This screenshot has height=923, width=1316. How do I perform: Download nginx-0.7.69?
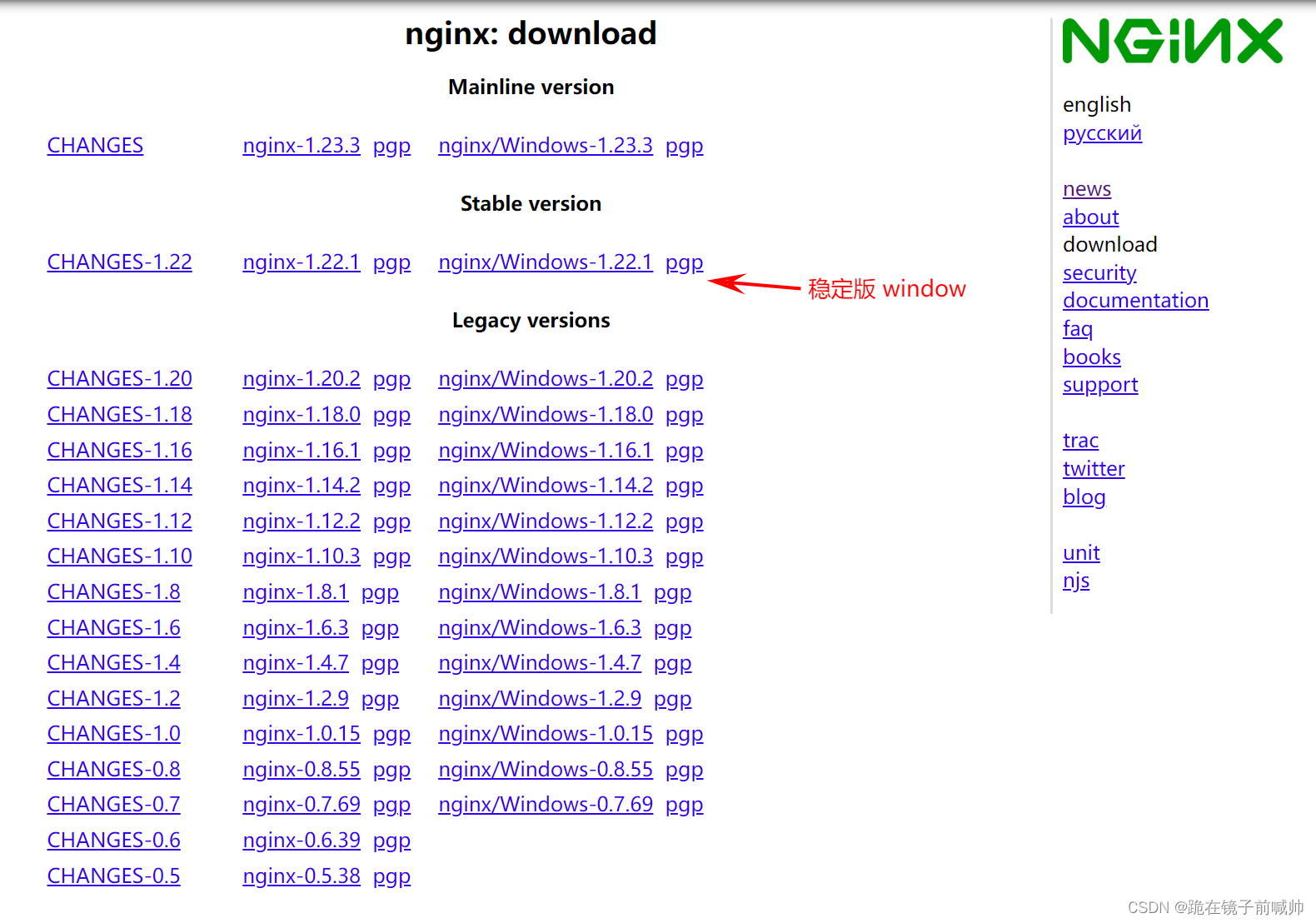(302, 805)
